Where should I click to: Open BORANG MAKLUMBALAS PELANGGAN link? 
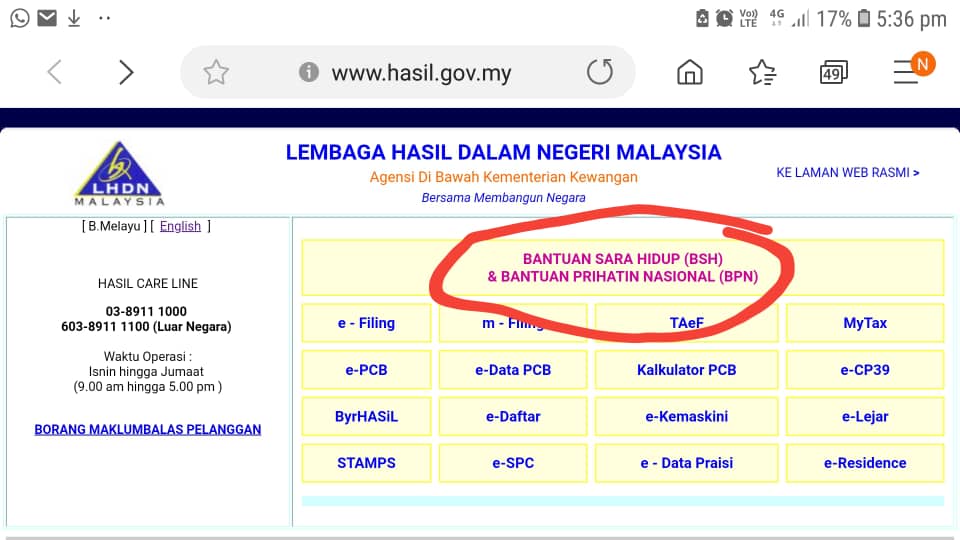point(148,429)
